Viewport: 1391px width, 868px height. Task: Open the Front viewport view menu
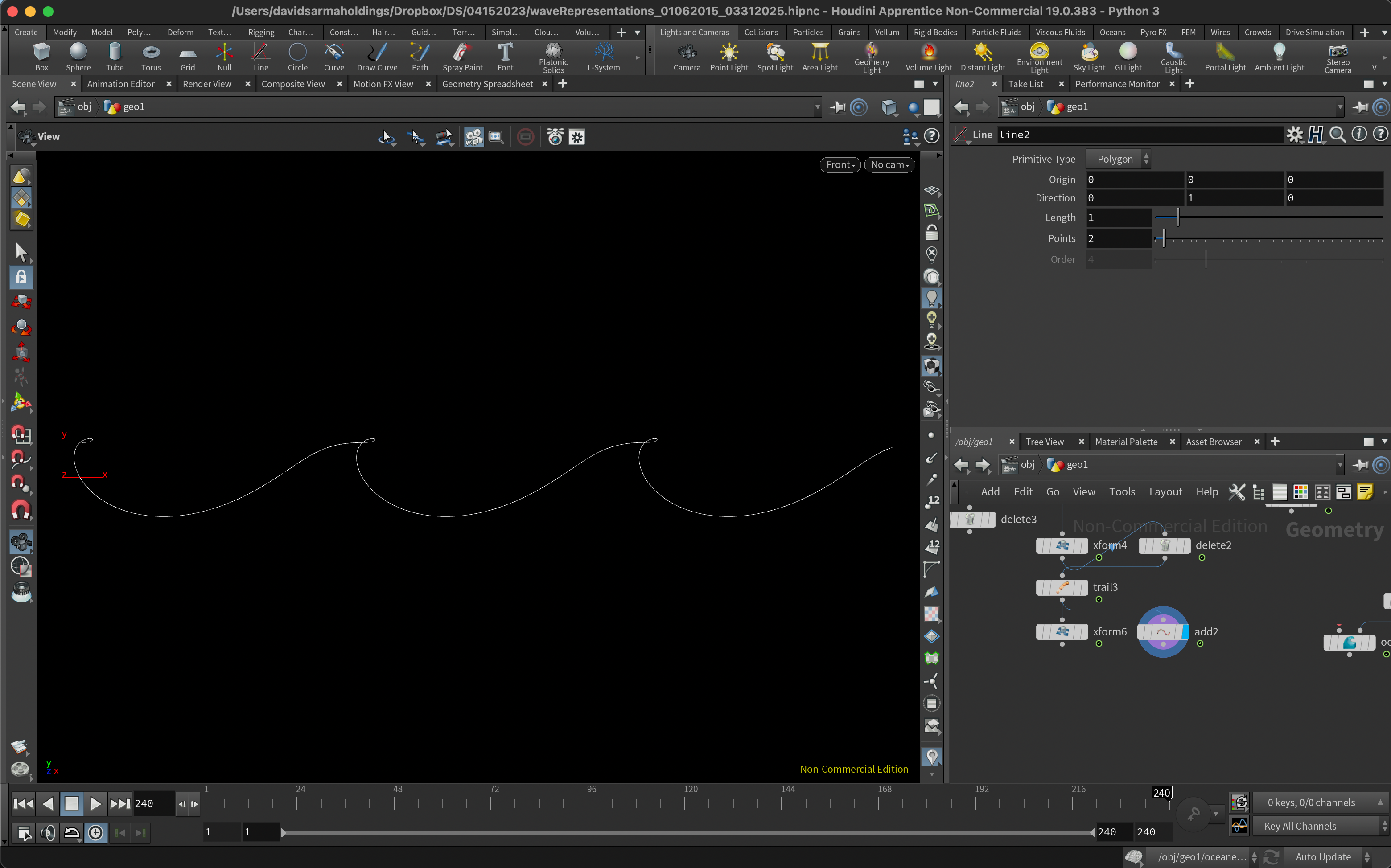tap(840, 165)
